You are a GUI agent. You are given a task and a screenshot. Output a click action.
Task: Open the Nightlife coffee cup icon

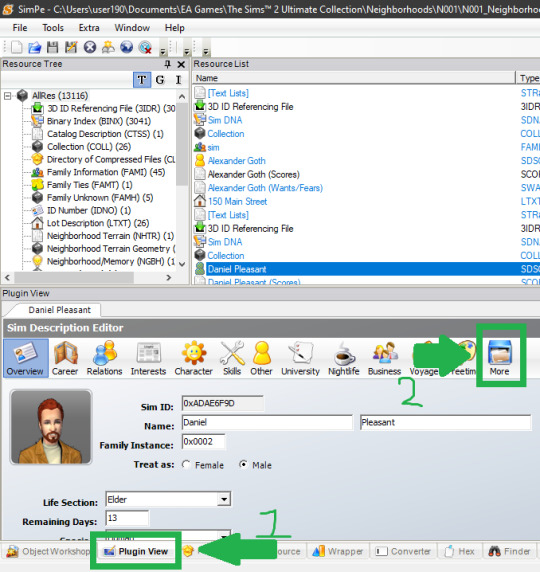pos(344,358)
